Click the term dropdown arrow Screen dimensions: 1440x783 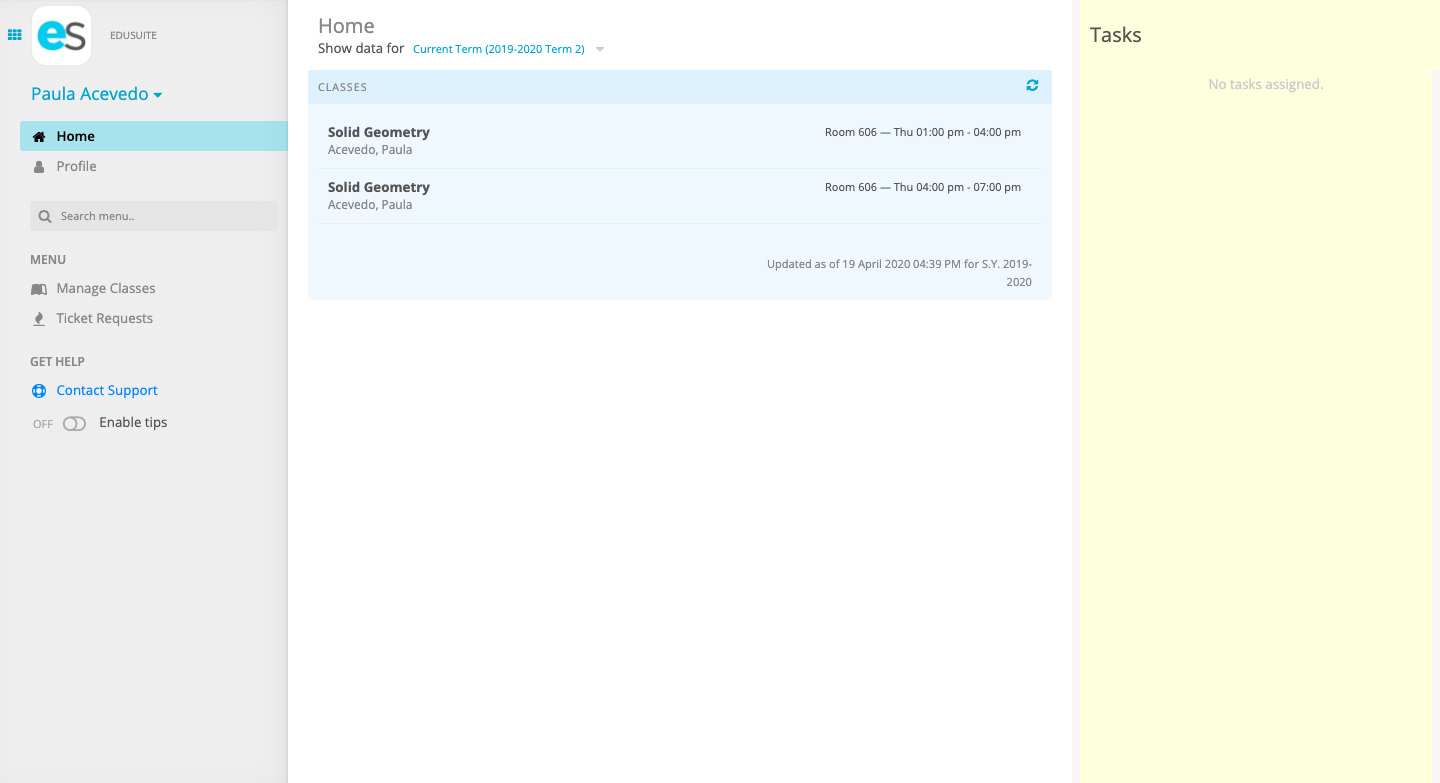click(x=600, y=49)
